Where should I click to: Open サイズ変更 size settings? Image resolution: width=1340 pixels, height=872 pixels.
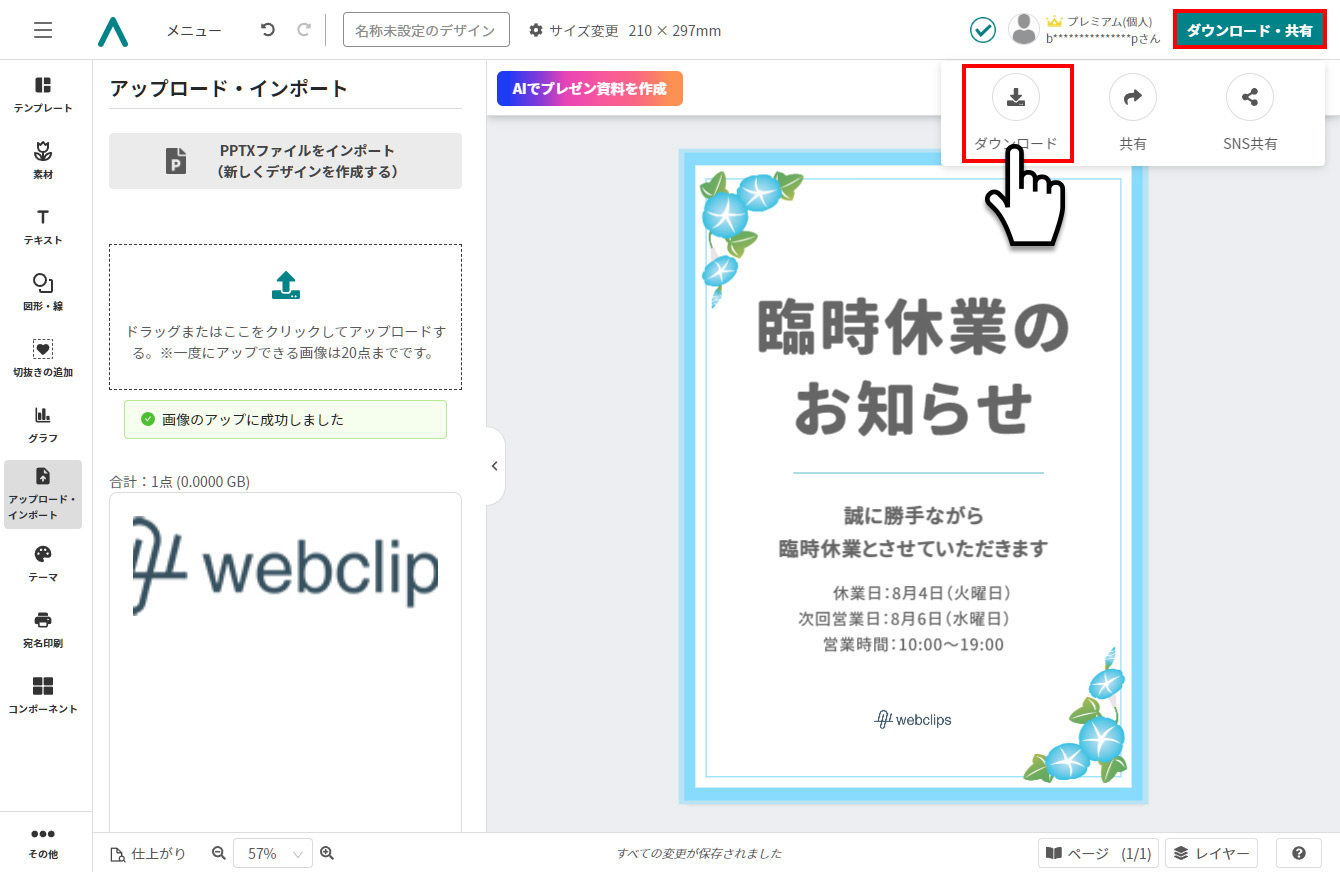pyautogui.click(x=625, y=31)
